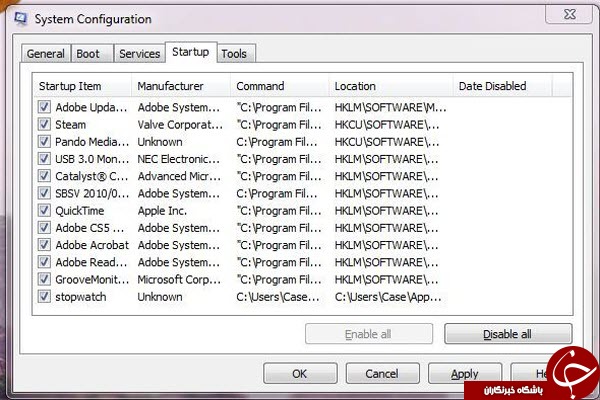Disable the stopwatch startup checkbox
This screenshot has width=600, height=400.
click(44, 296)
